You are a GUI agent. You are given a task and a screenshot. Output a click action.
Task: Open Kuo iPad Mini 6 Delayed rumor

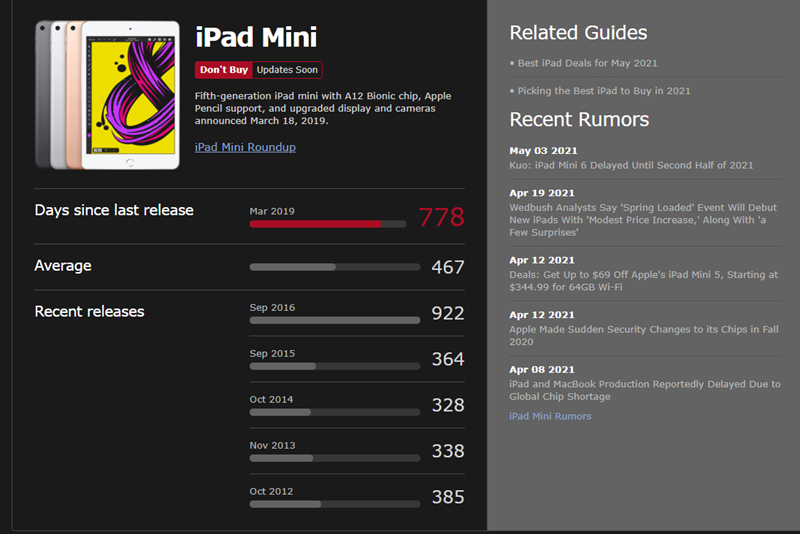(x=631, y=165)
